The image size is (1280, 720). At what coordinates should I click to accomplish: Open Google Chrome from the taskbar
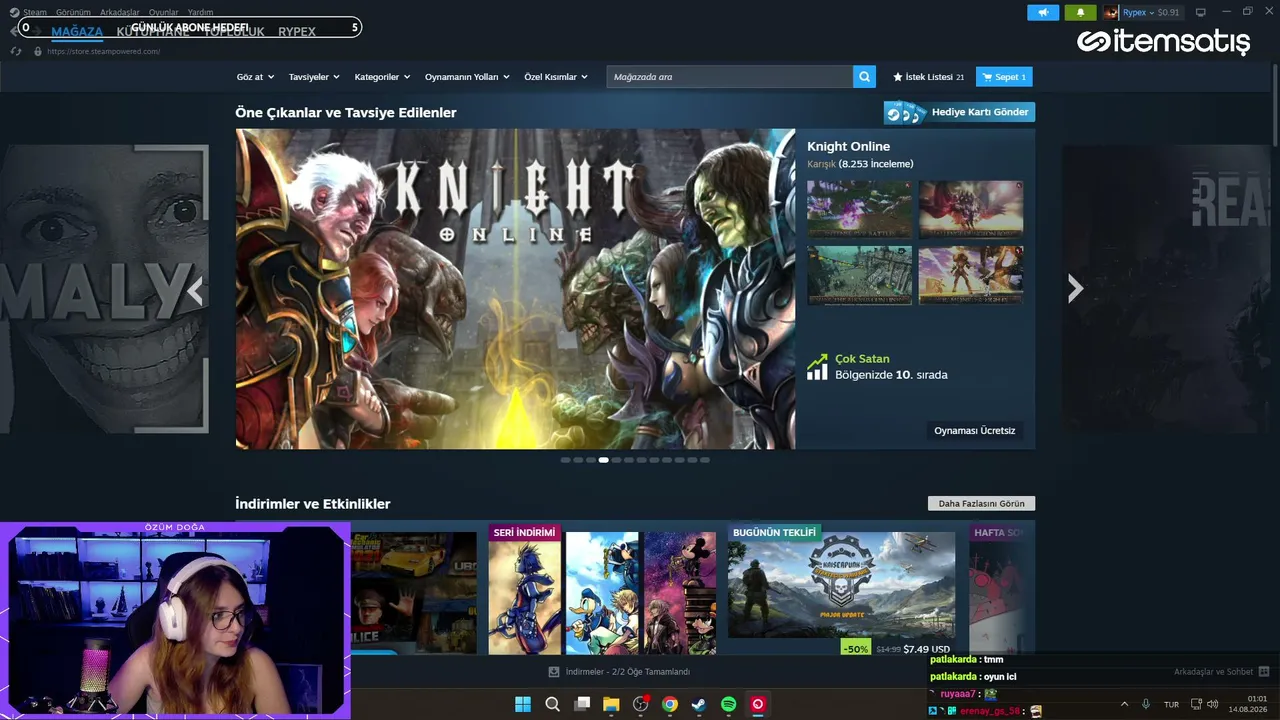click(670, 704)
